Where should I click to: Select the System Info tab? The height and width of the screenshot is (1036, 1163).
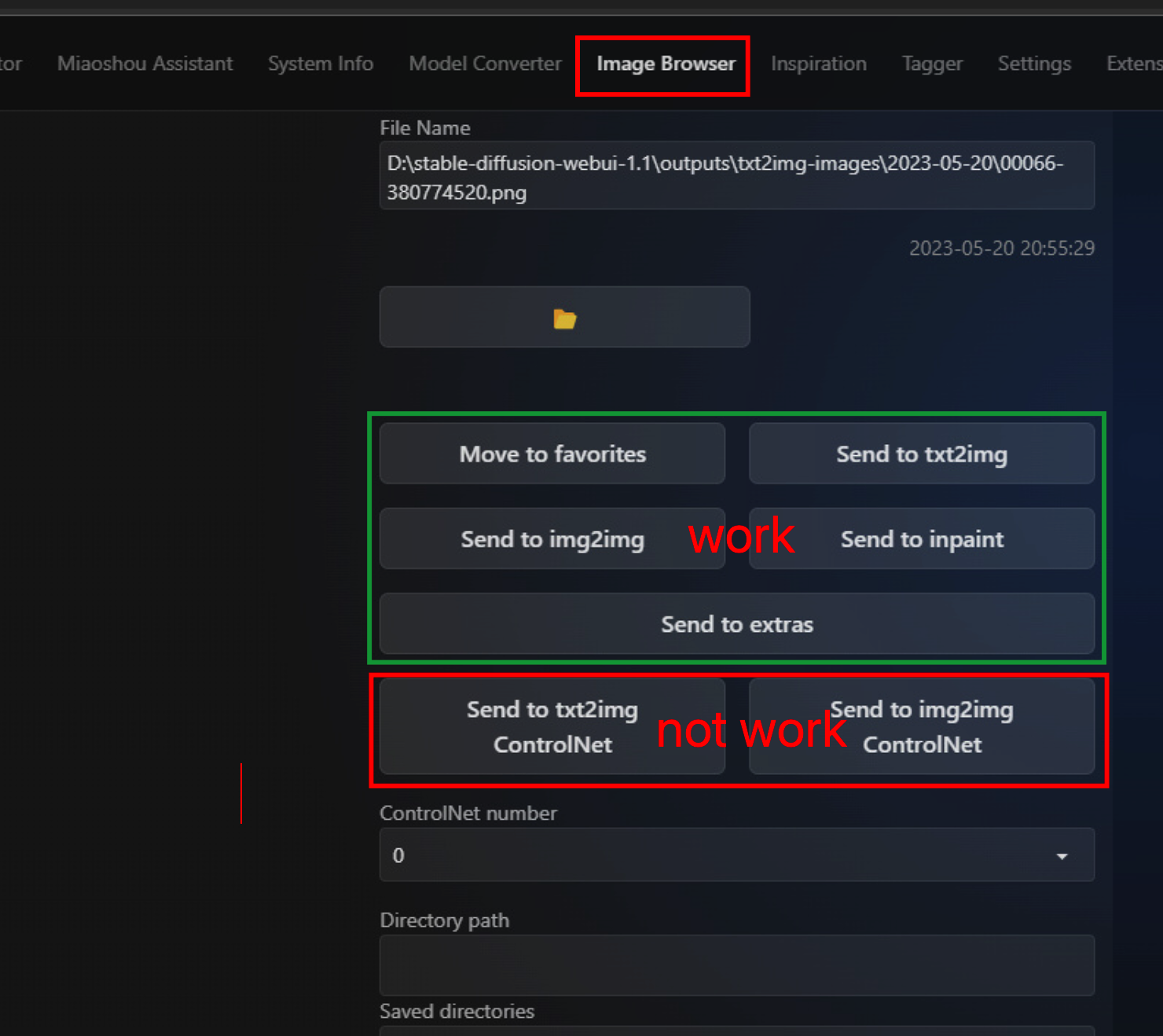[x=320, y=64]
